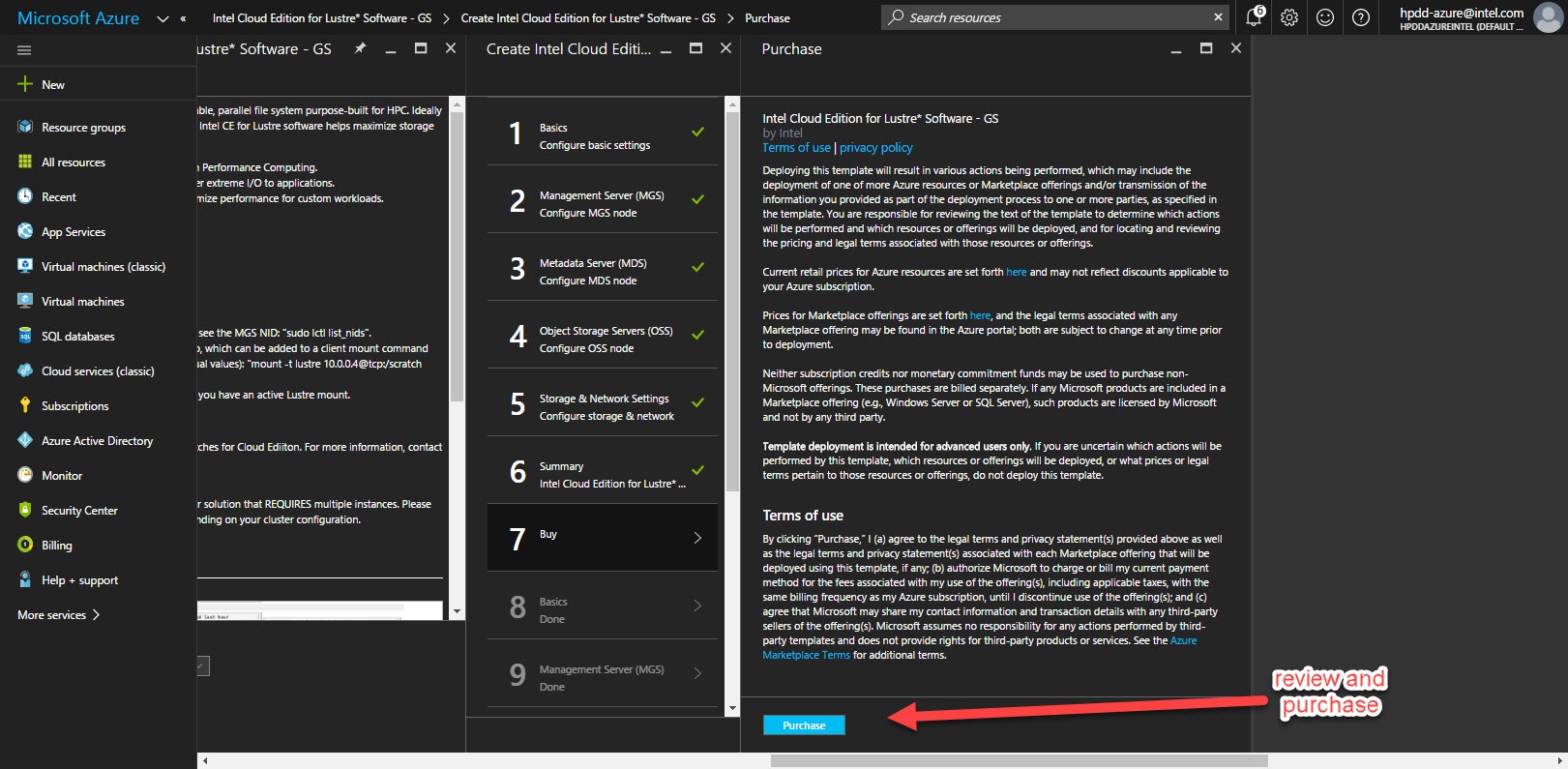The image size is (1568, 769).
Task: Click 'here' link for Azure retail prices
Action: (1016, 272)
